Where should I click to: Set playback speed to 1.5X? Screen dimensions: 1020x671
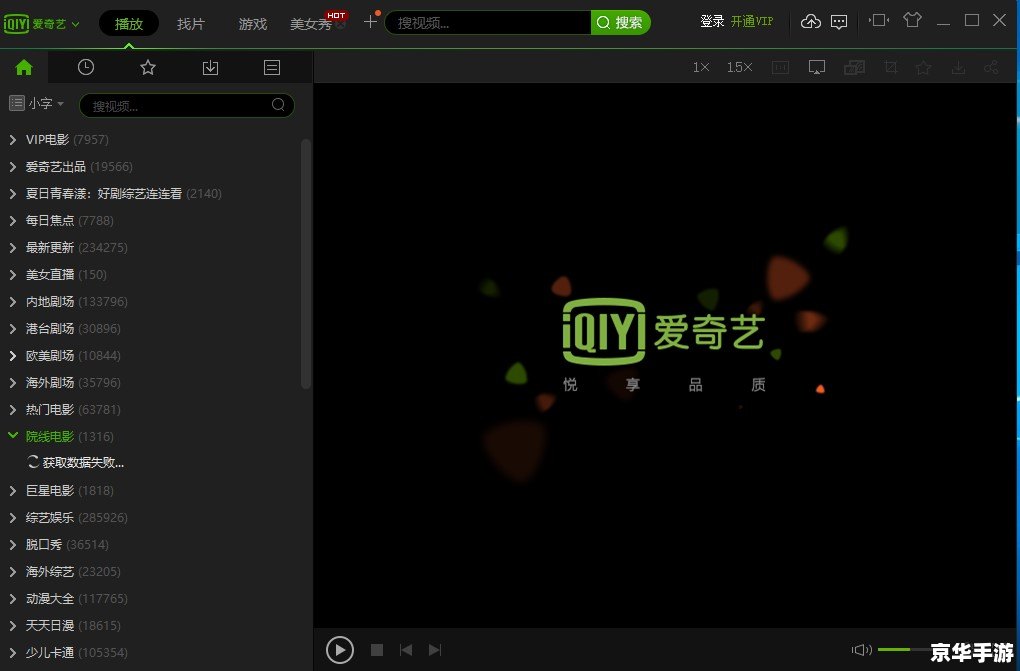(x=740, y=67)
